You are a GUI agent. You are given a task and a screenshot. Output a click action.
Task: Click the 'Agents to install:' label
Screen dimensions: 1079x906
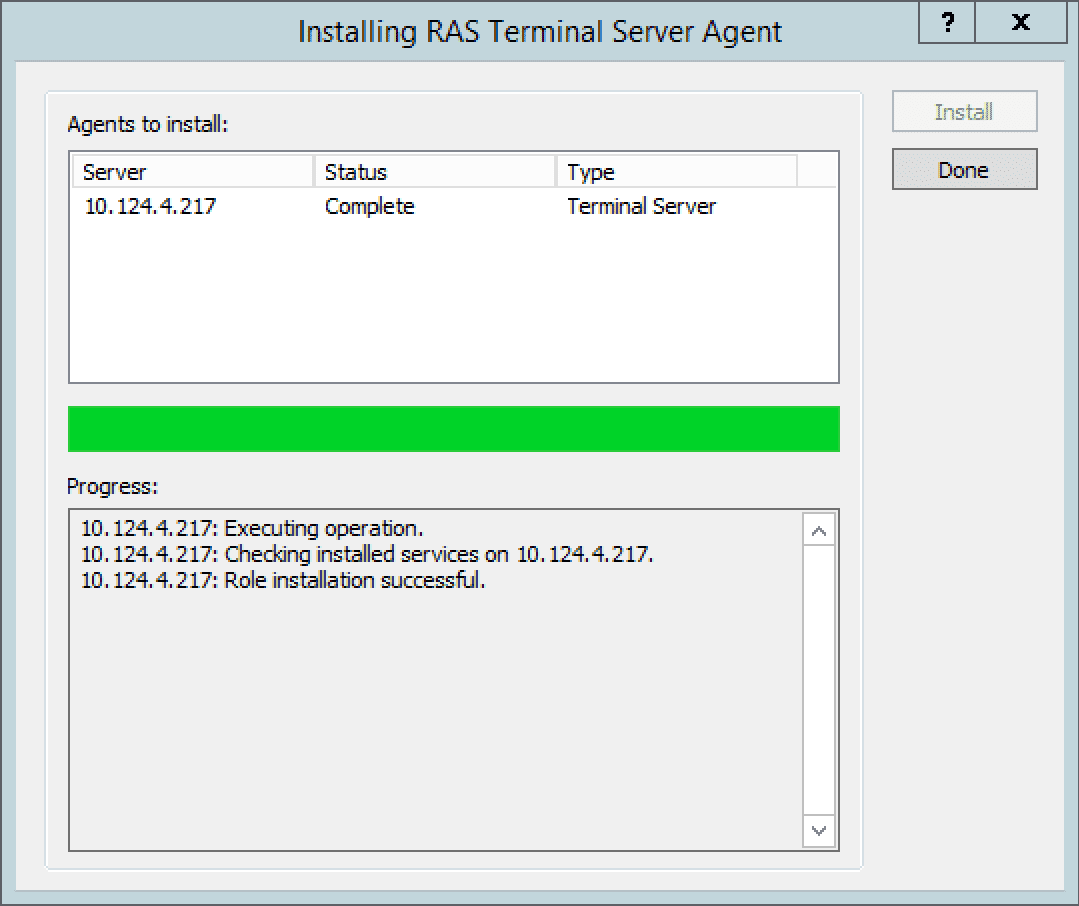(148, 125)
